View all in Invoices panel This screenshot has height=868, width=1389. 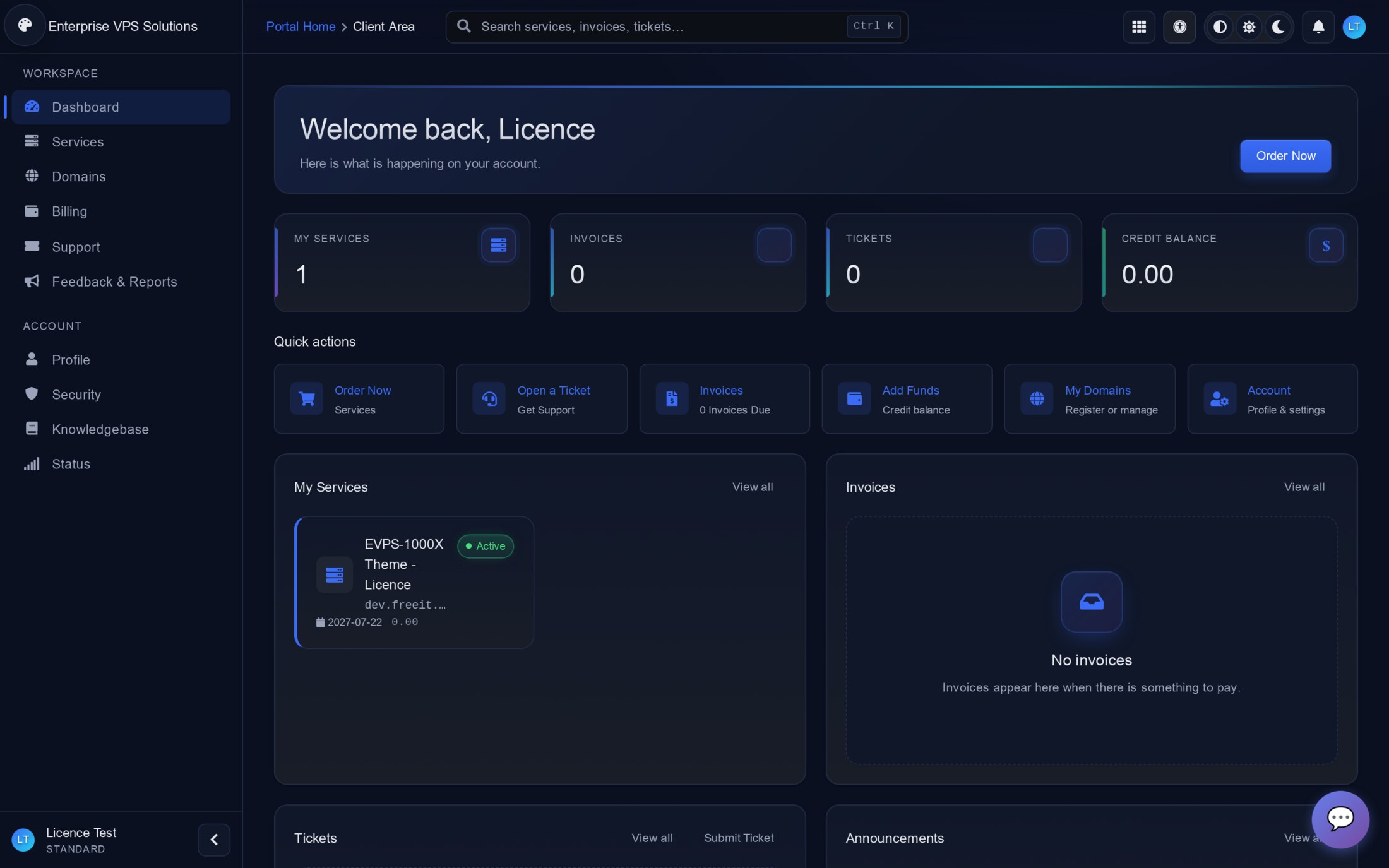pos(1304,487)
